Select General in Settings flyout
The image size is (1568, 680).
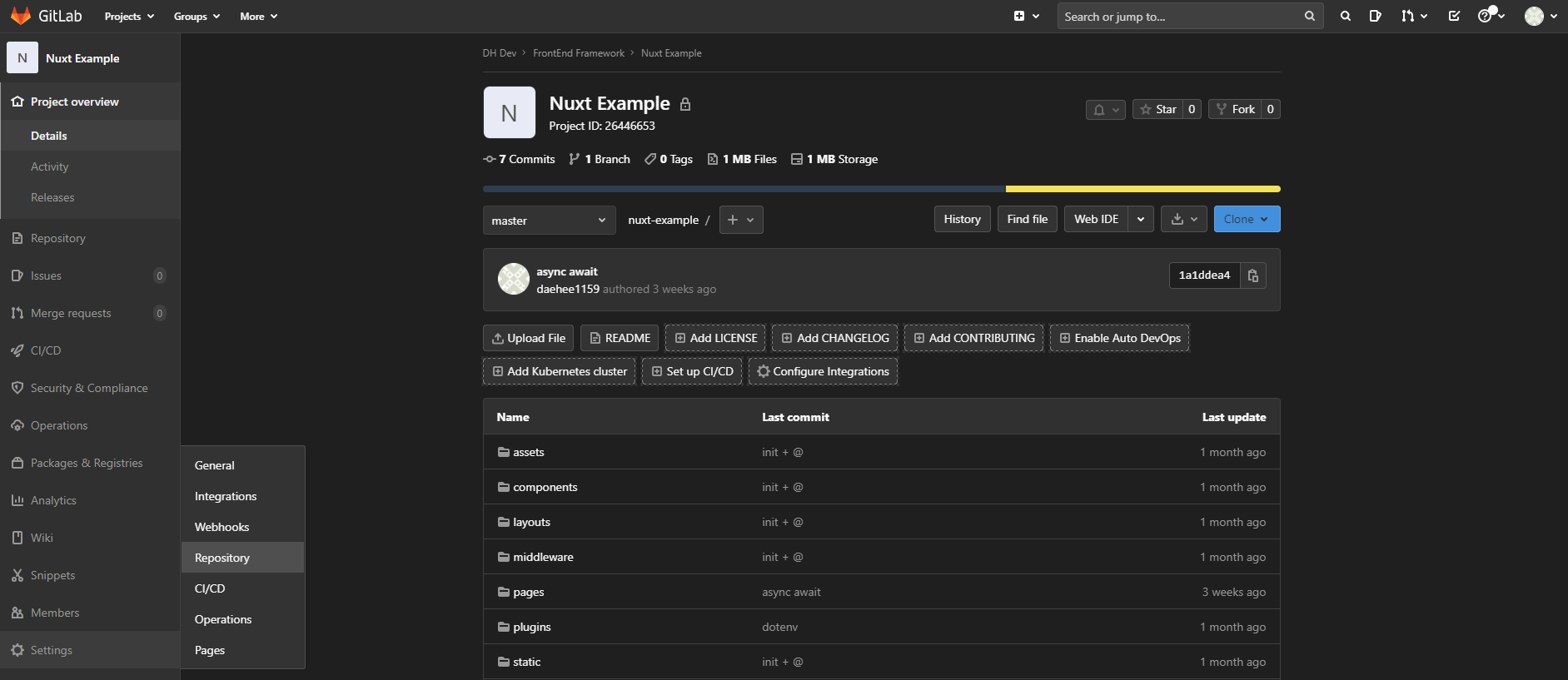pos(242,465)
